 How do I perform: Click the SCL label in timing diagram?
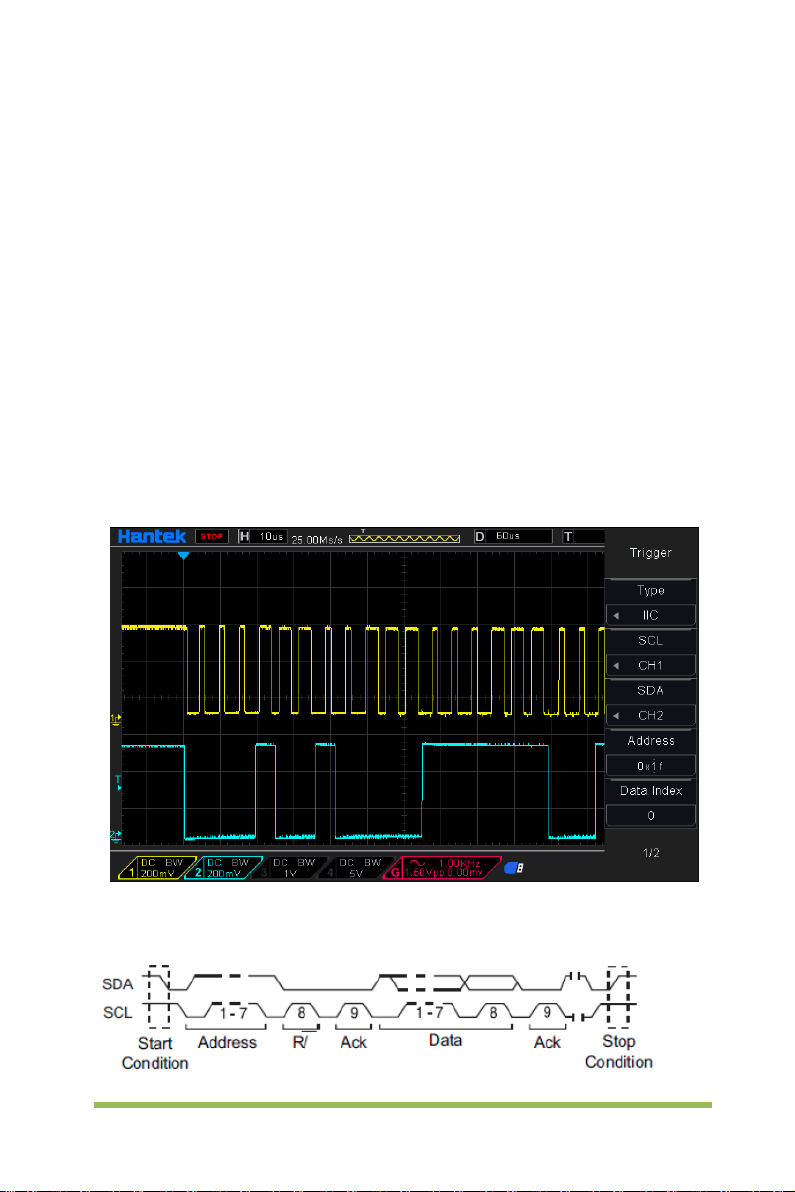pyautogui.click(x=118, y=1013)
